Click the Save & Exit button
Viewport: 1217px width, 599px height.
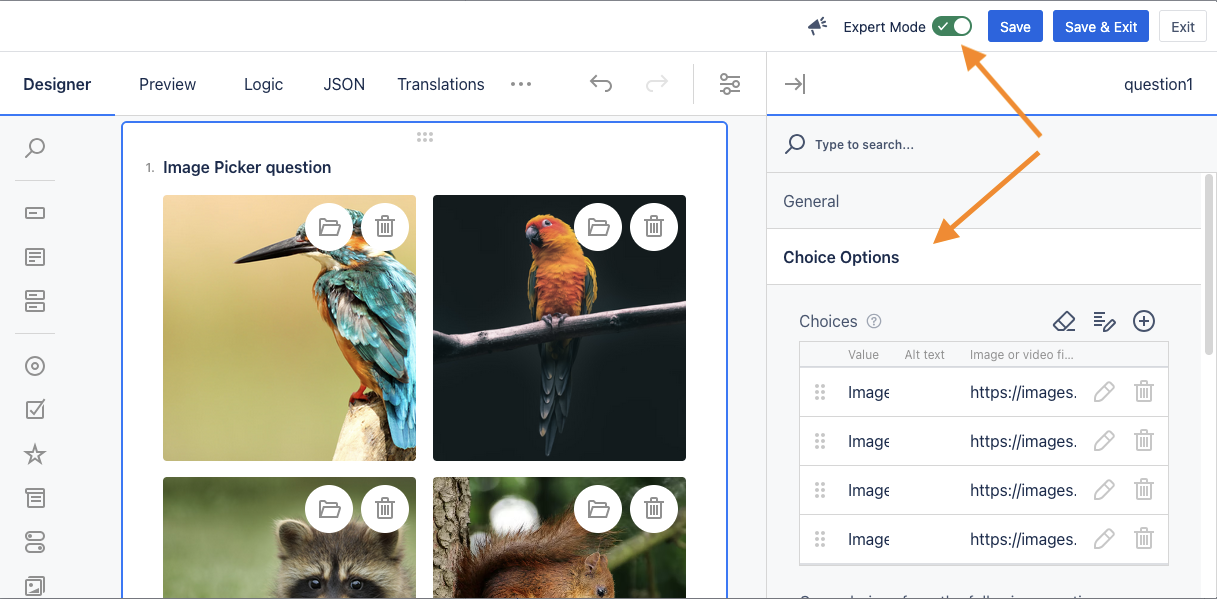pyautogui.click(x=1100, y=26)
